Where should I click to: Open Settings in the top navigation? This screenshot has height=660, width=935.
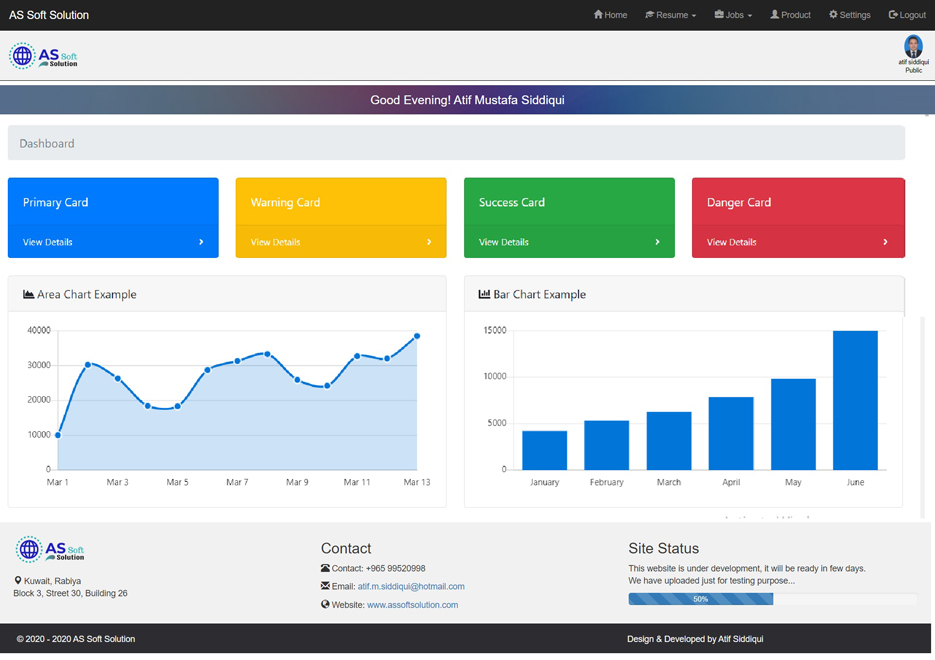849,15
